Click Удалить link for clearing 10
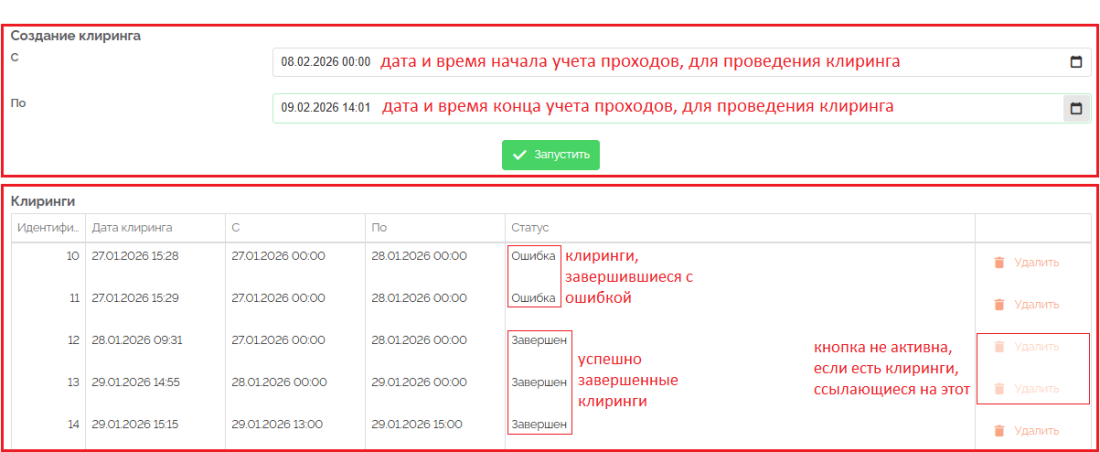The height and width of the screenshot is (452, 1100). point(1036,262)
